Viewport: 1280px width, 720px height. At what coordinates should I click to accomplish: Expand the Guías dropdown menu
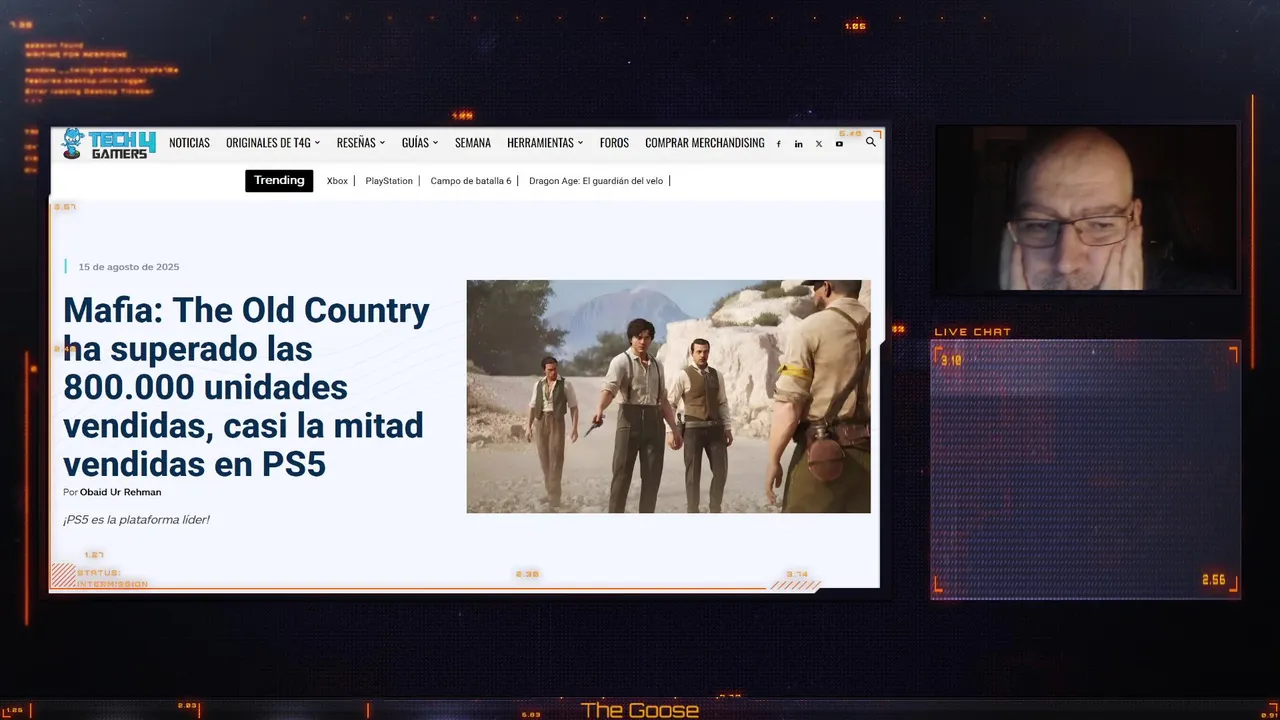pyautogui.click(x=420, y=143)
